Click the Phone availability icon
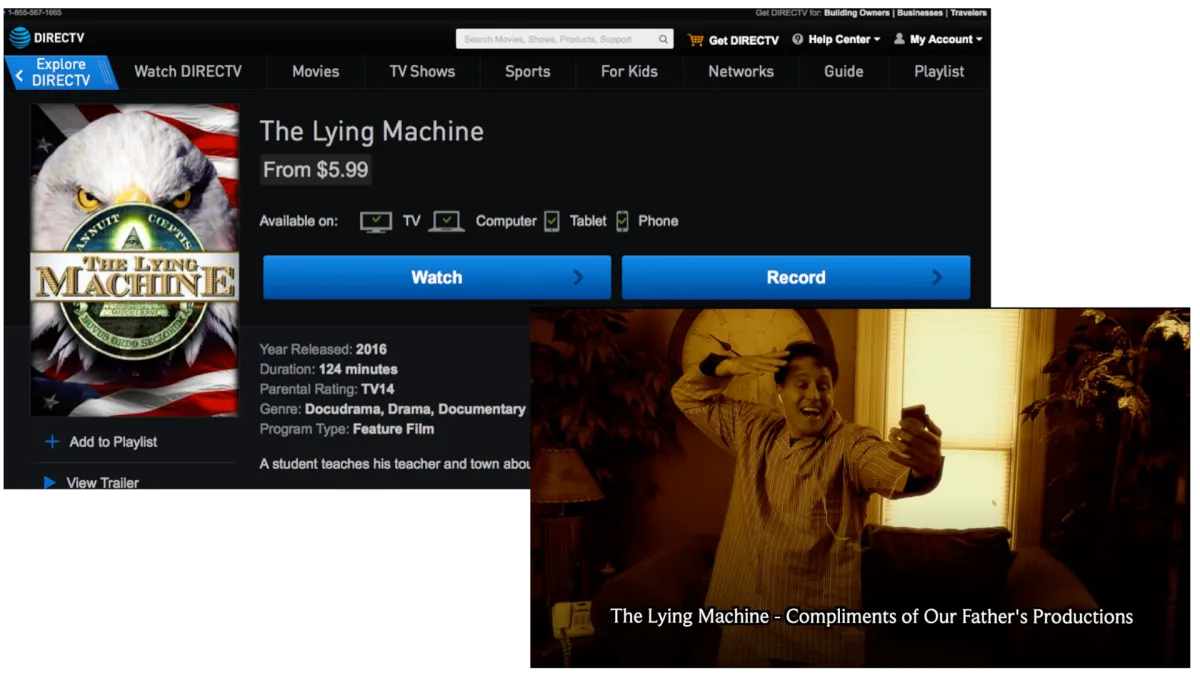1200x675 pixels. coord(622,221)
